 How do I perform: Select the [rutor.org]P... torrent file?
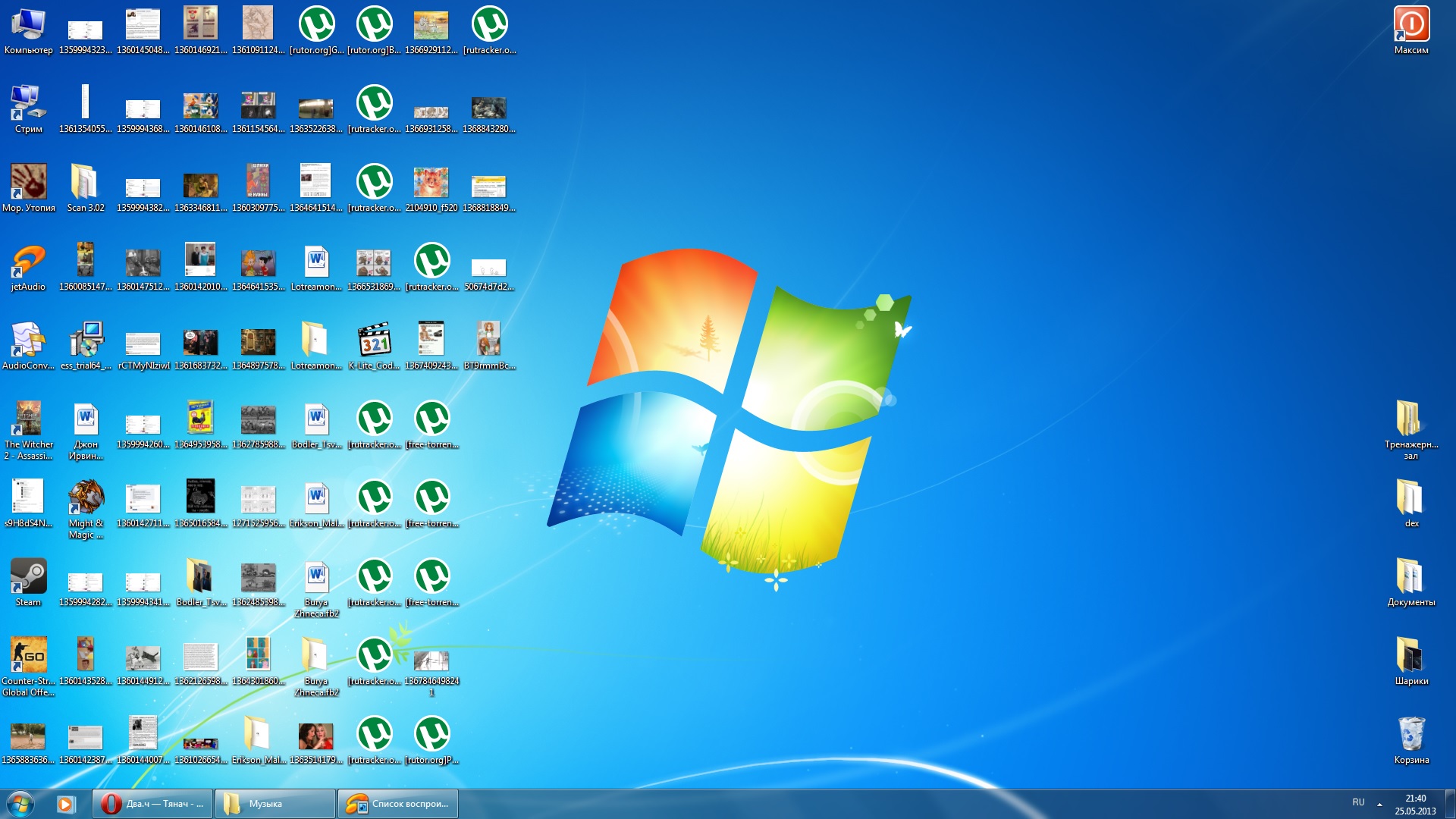[431, 740]
